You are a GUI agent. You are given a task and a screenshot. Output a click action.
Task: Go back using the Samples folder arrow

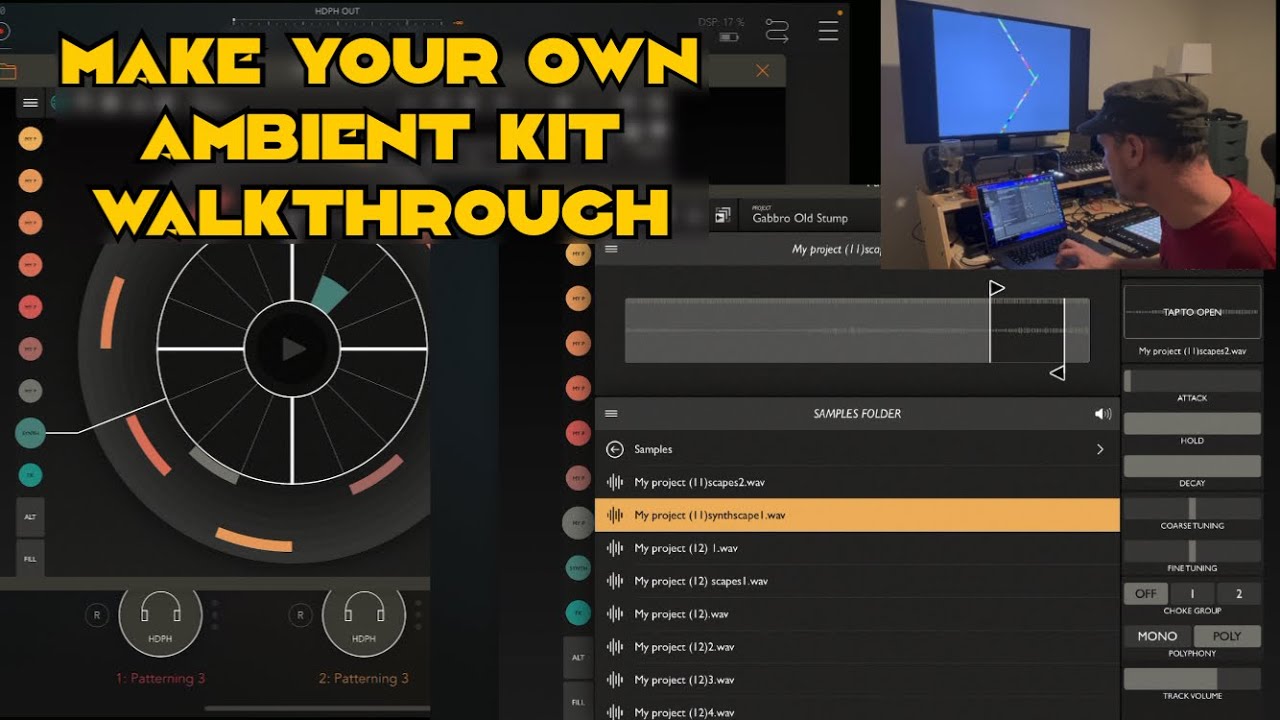[615, 450]
